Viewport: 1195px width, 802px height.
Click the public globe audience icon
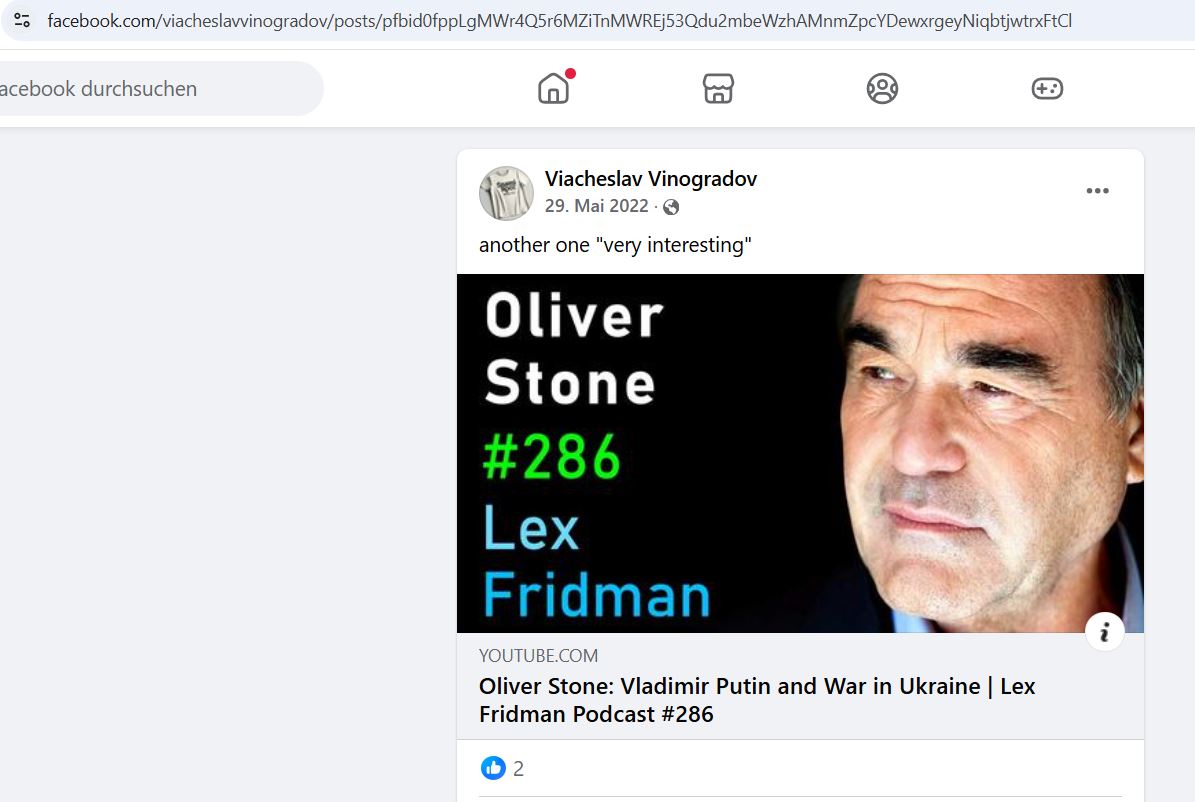pyautogui.click(x=671, y=207)
